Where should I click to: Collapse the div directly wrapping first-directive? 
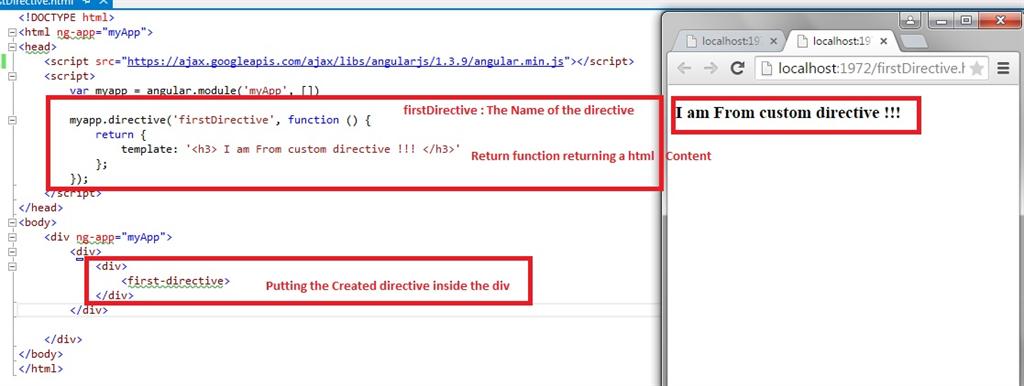12,266
